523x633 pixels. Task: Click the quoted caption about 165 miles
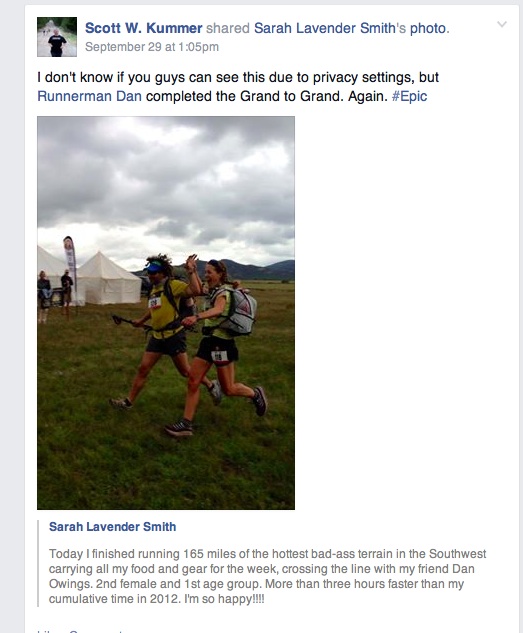(x=268, y=576)
